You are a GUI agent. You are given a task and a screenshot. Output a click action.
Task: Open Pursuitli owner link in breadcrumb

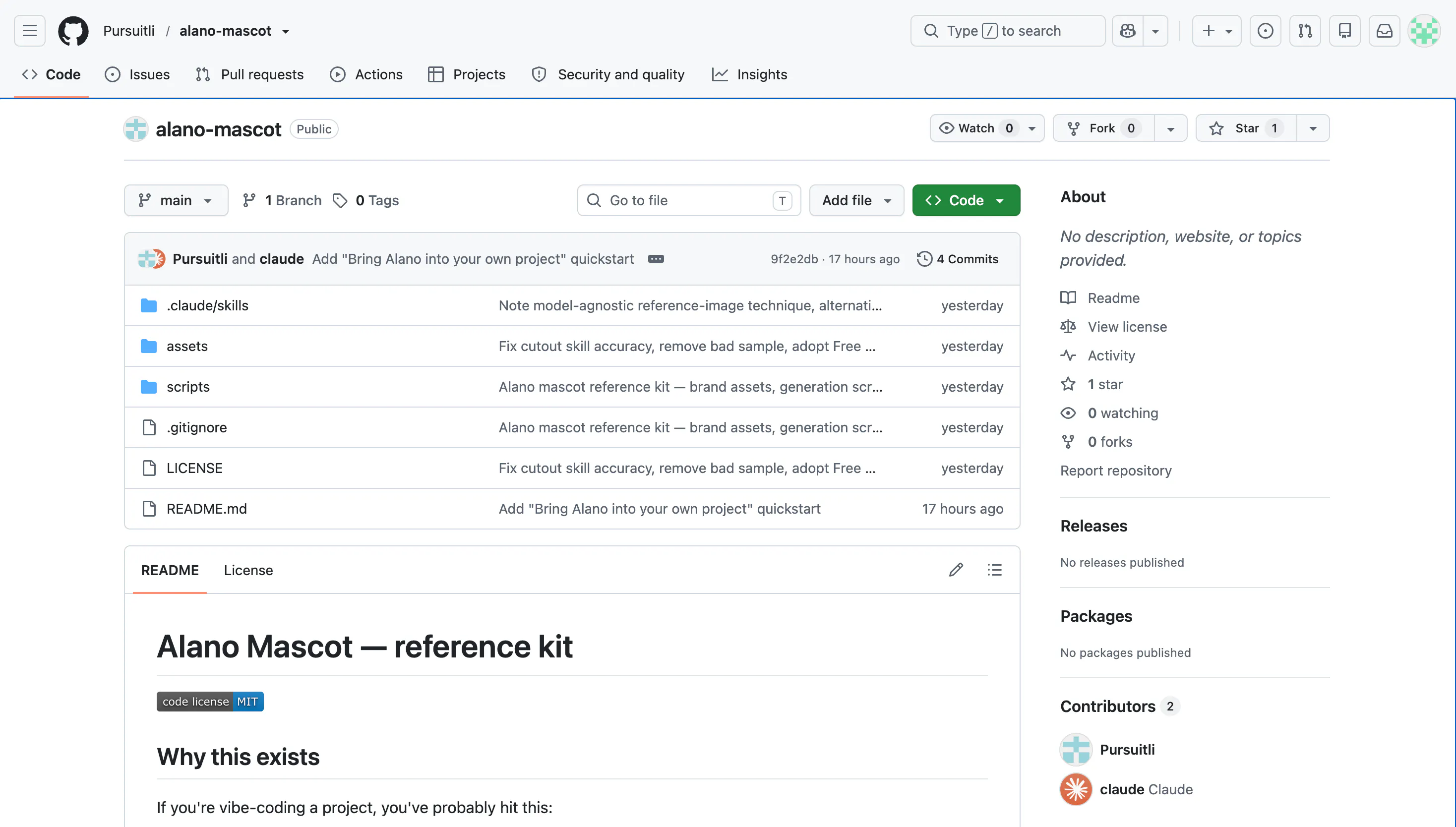(x=128, y=31)
